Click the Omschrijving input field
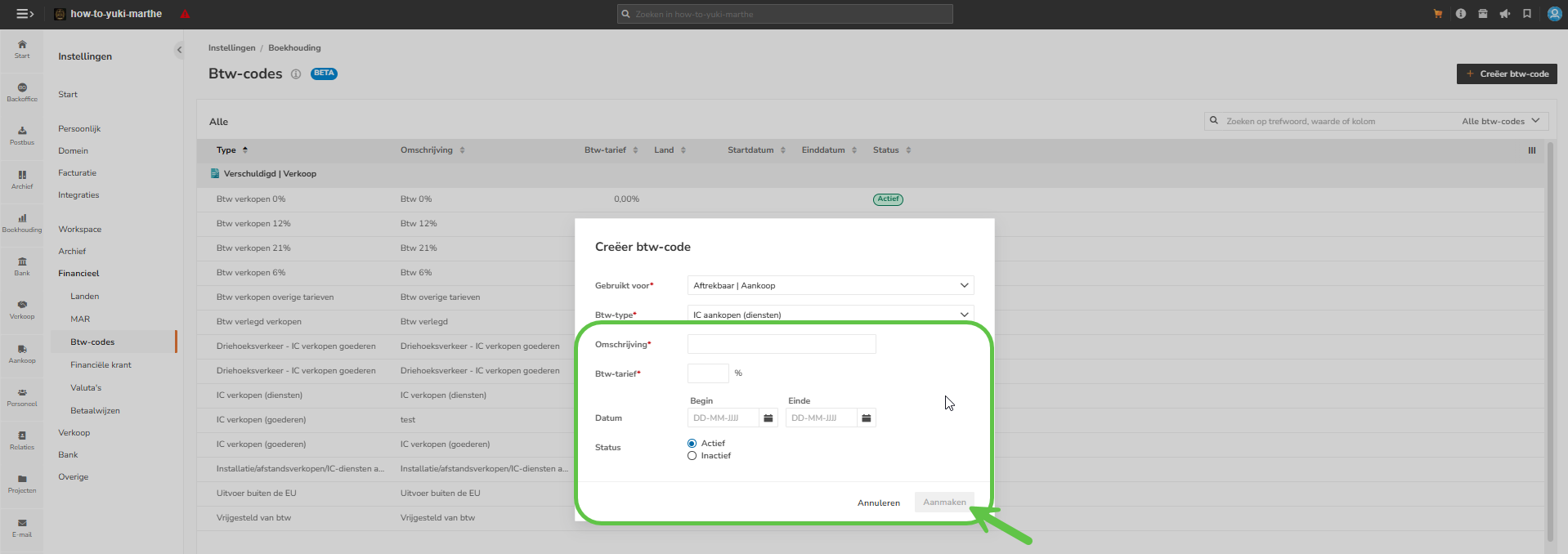Image resolution: width=1568 pixels, height=554 pixels. (782, 344)
